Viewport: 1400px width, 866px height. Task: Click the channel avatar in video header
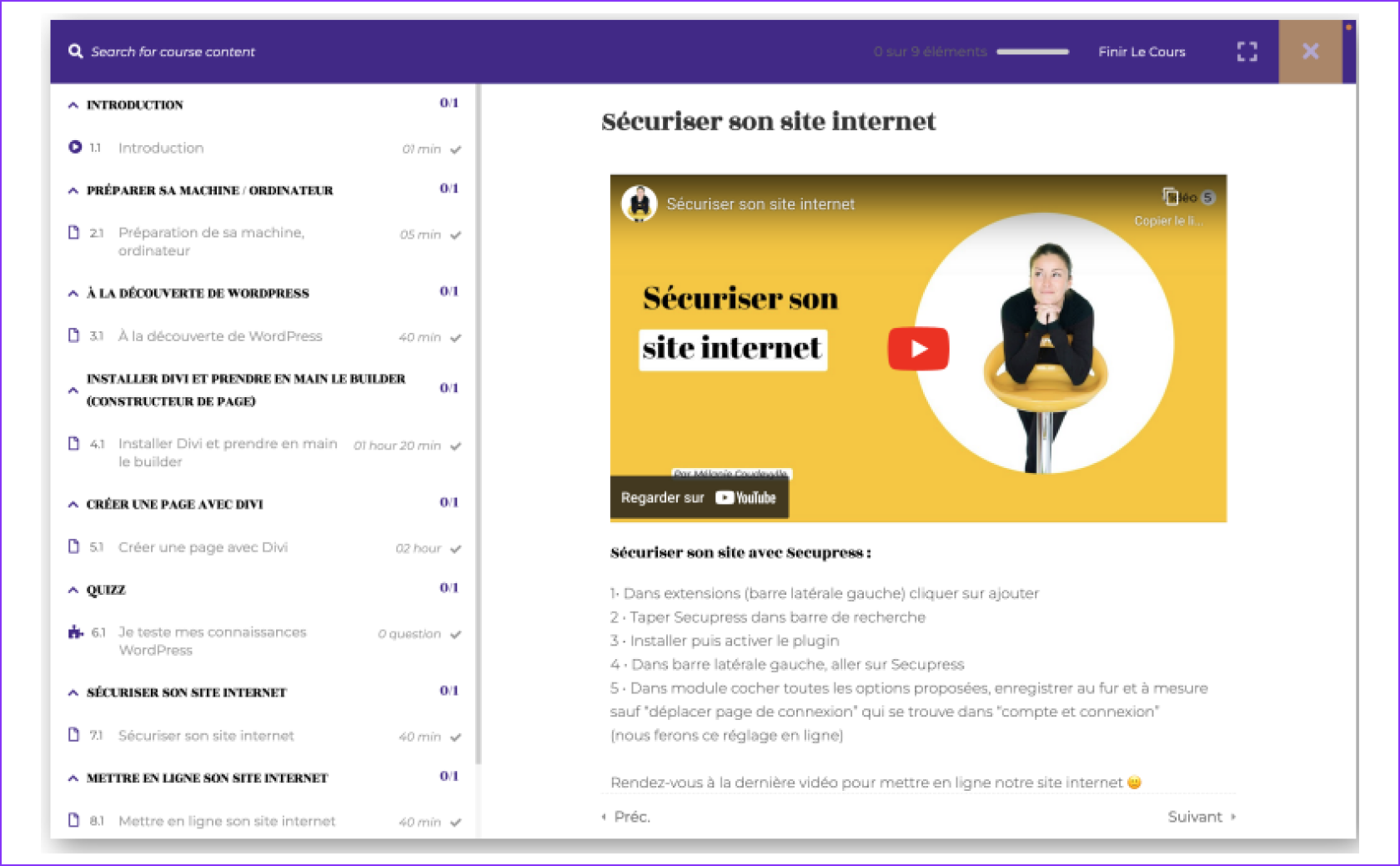[x=640, y=204]
